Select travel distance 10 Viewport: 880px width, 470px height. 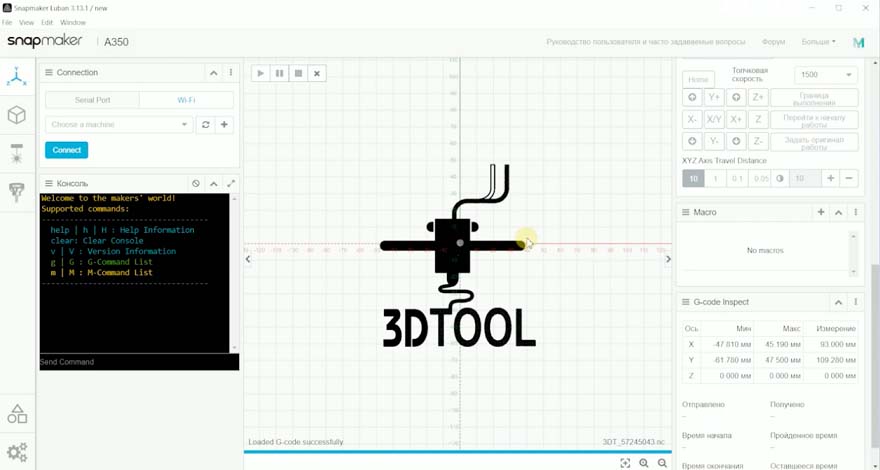click(x=693, y=179)
